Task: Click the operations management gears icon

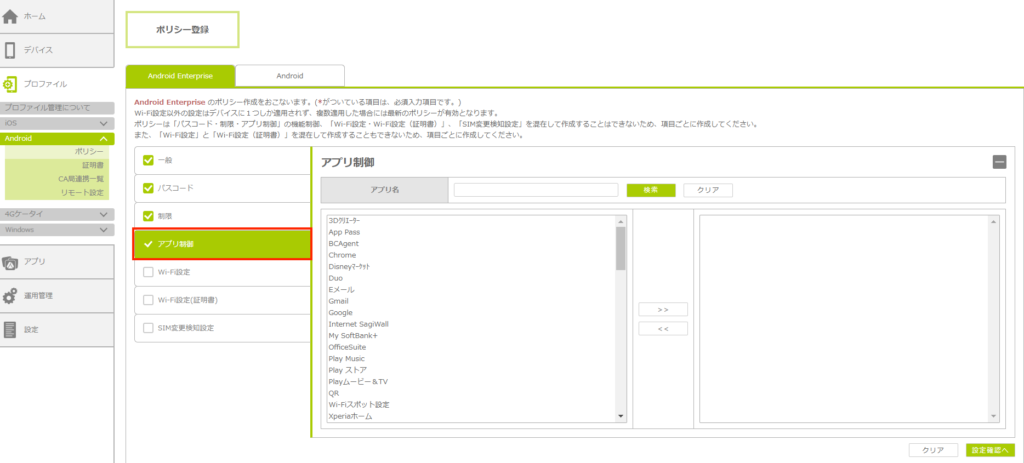Action: point(11,296)
